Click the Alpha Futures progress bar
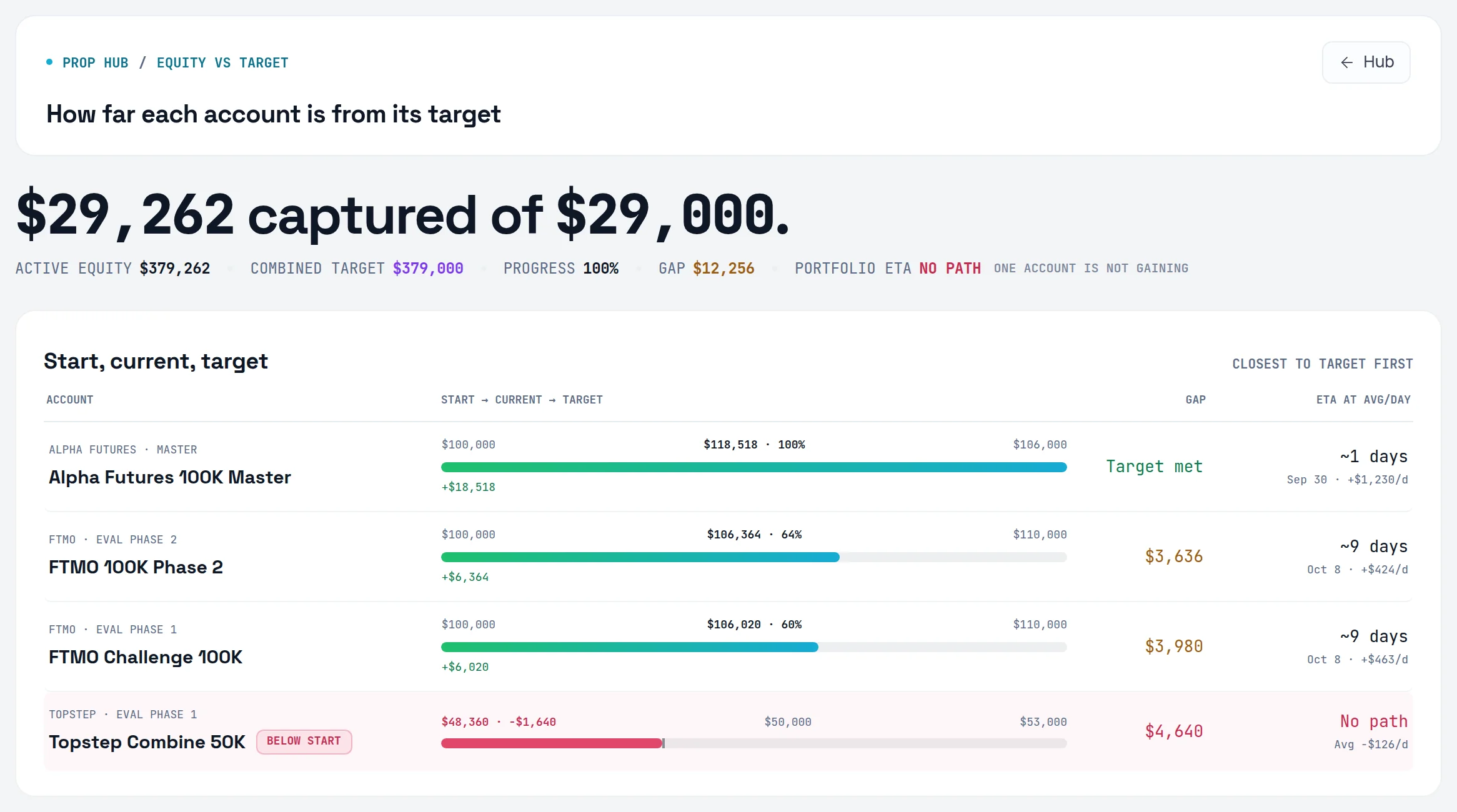The width and height of the screenshot is (1457, 812). click(753, 467)
